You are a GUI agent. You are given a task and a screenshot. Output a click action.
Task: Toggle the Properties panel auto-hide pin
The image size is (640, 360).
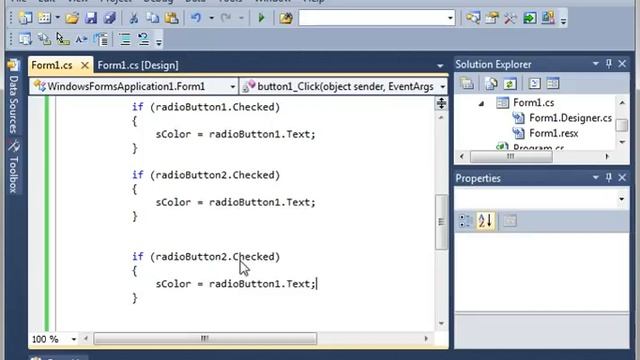[x=609, y=178]
